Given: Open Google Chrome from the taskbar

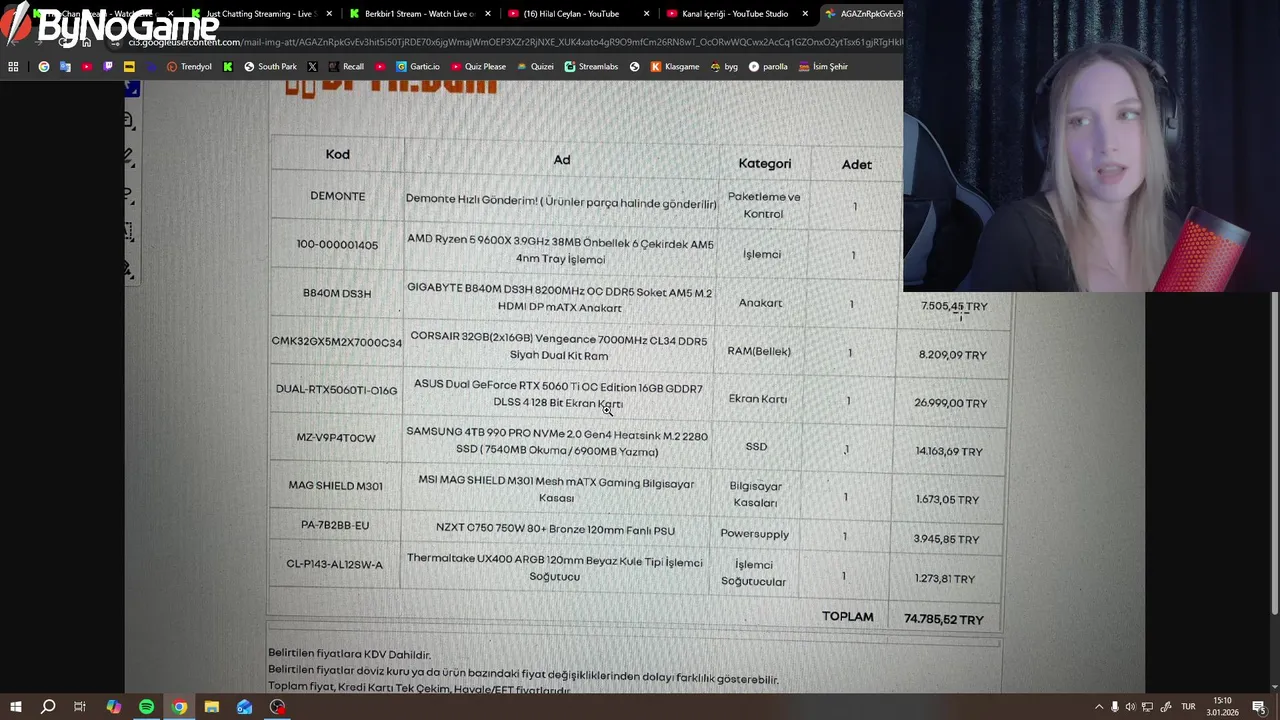Looking at the screenshot, I should [179, 707].
